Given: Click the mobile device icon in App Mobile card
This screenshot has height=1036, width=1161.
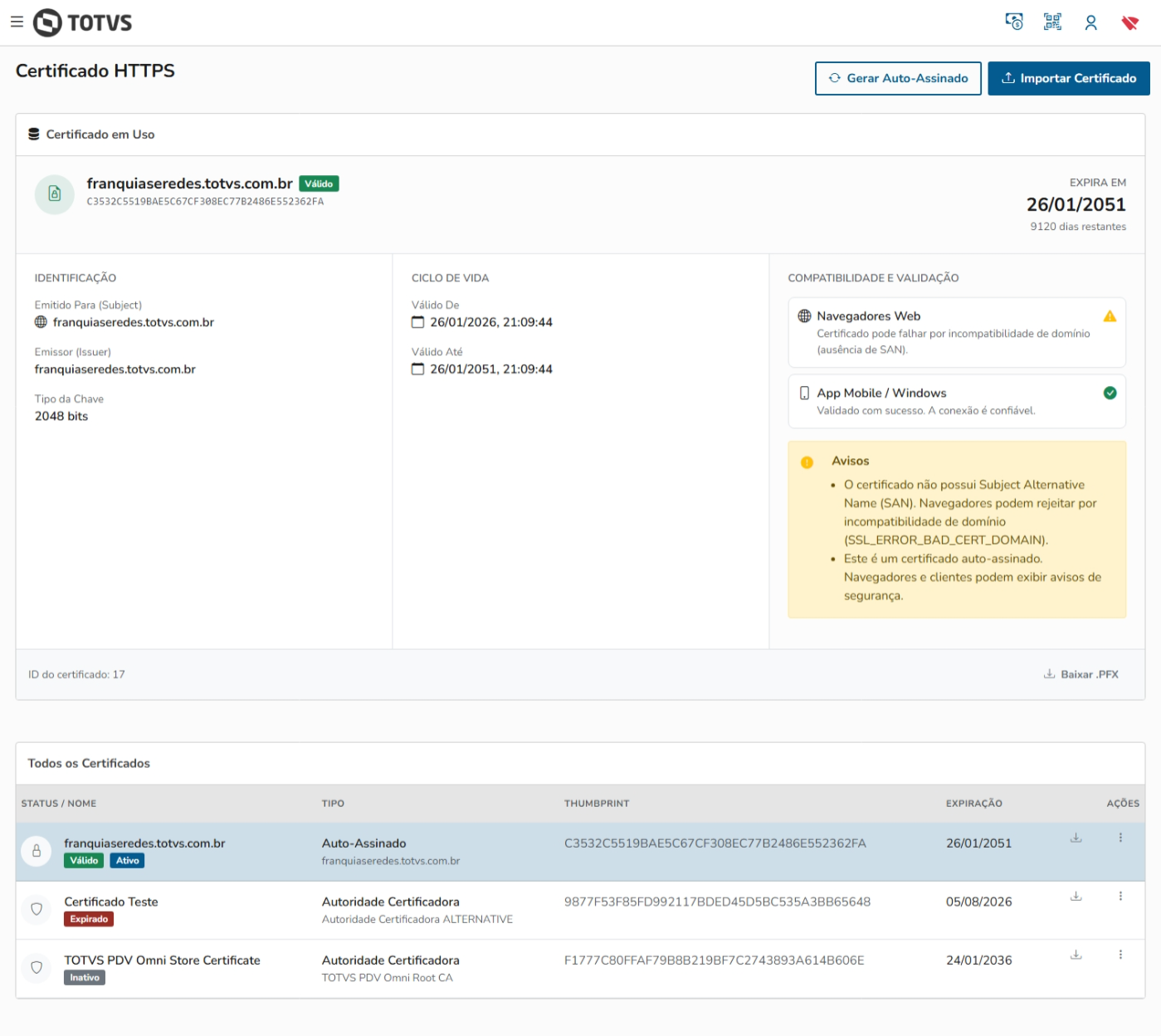Looking at the screenshot, I should pos(804,393).
